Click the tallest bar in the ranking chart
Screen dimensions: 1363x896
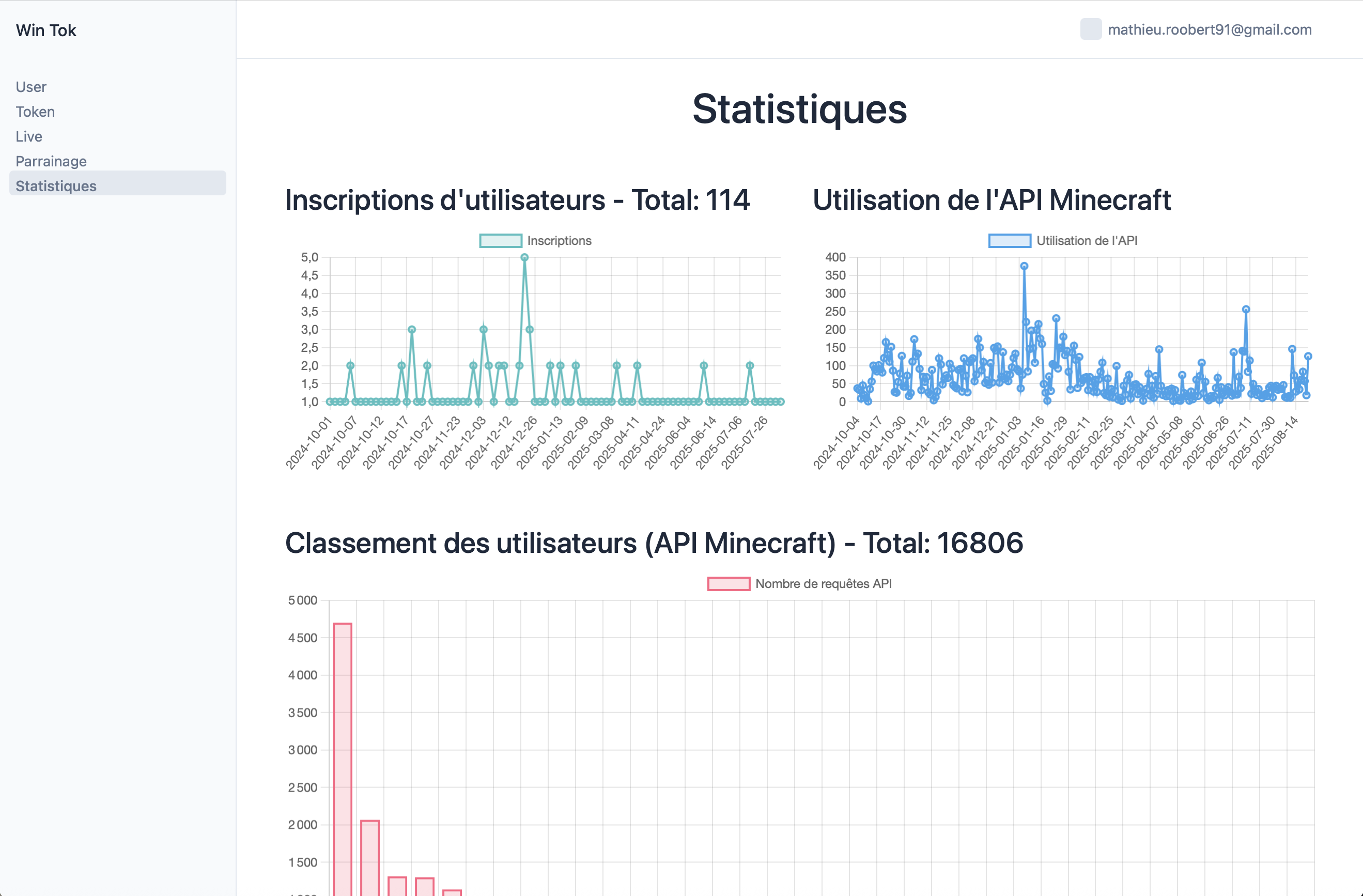pos(343,756)
